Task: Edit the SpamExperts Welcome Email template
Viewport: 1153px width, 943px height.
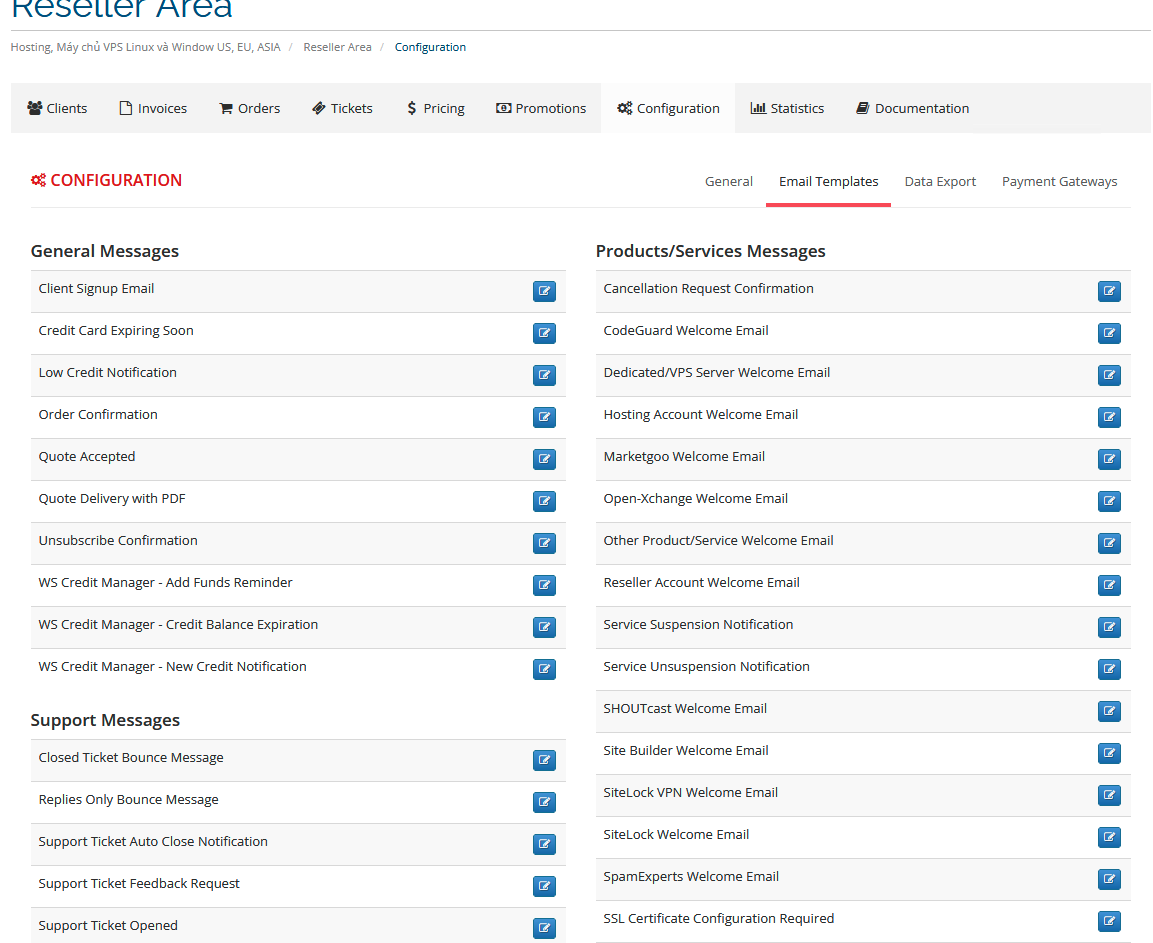Action: (1109, 880)
